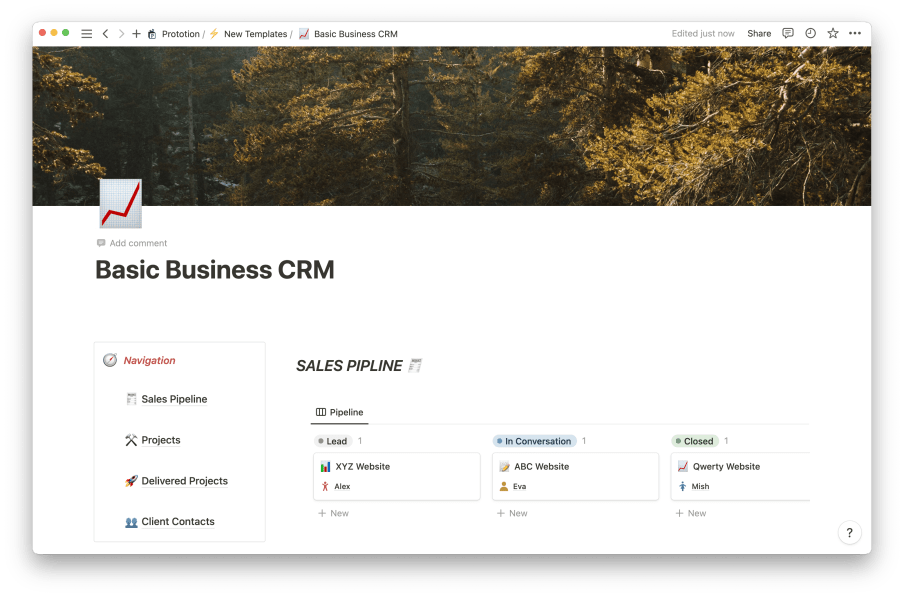Screen dimensions: 904x597
Task: Click the Mish contact on Qwerty card
Action: point(694,486)
